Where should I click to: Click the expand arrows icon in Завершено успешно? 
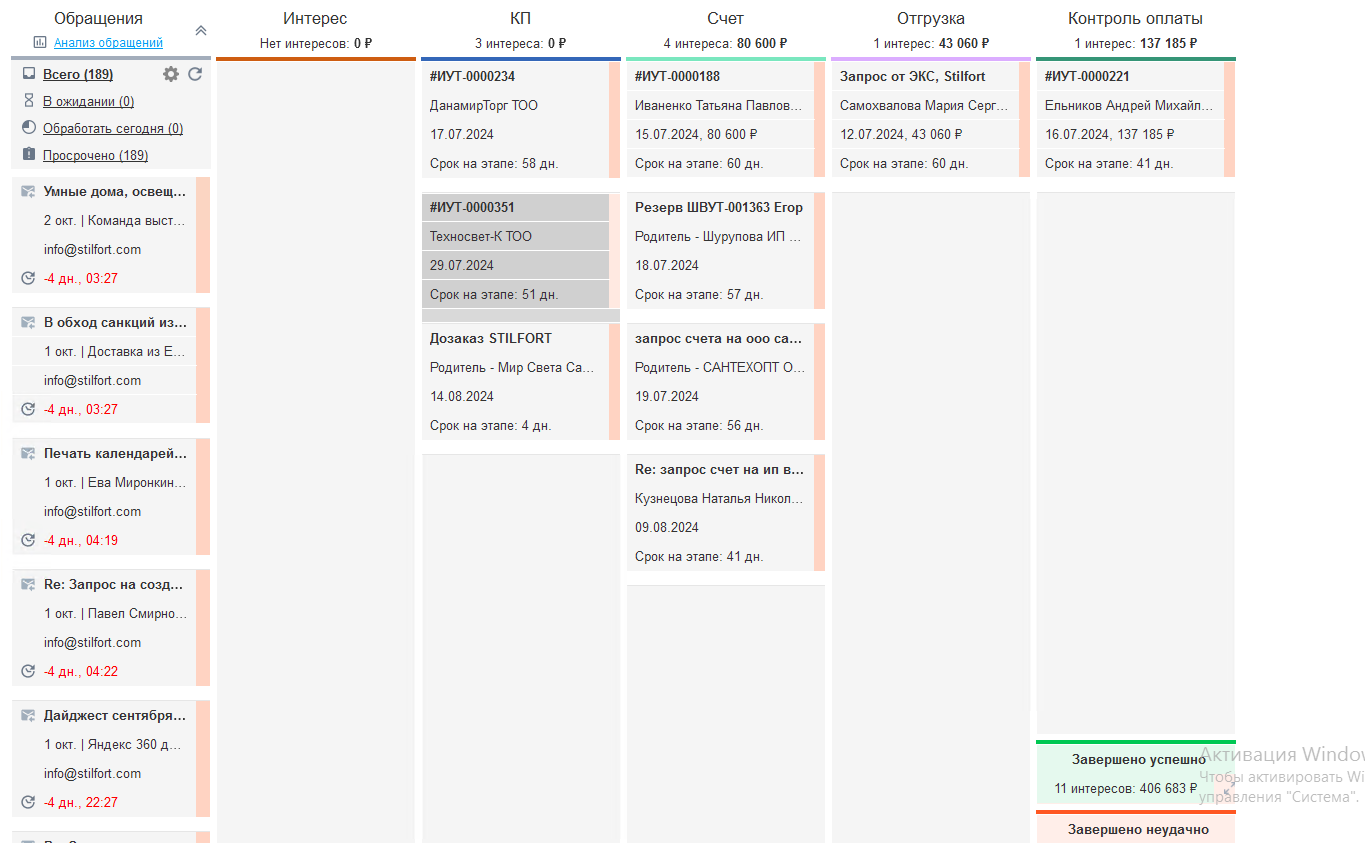click(1227, 788)
